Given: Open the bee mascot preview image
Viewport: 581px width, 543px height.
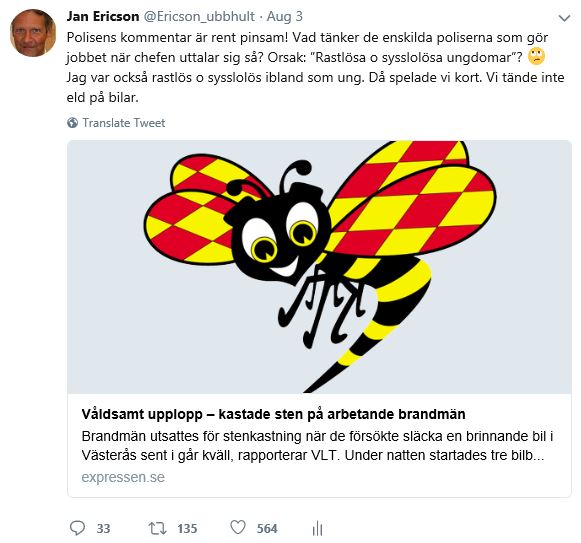Looking at the screenshot, I should 319,267.
